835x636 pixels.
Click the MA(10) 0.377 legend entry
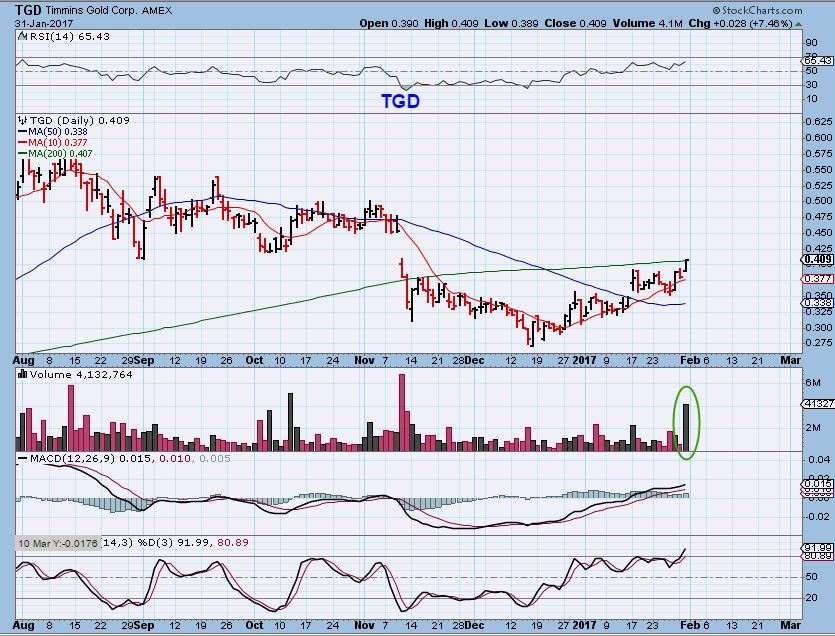coord(58,142)
